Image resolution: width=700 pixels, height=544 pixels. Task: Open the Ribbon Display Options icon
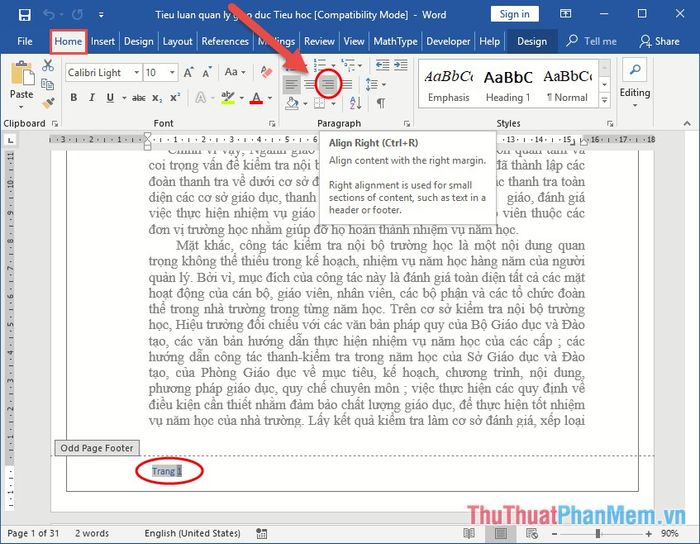pos(566,14)
